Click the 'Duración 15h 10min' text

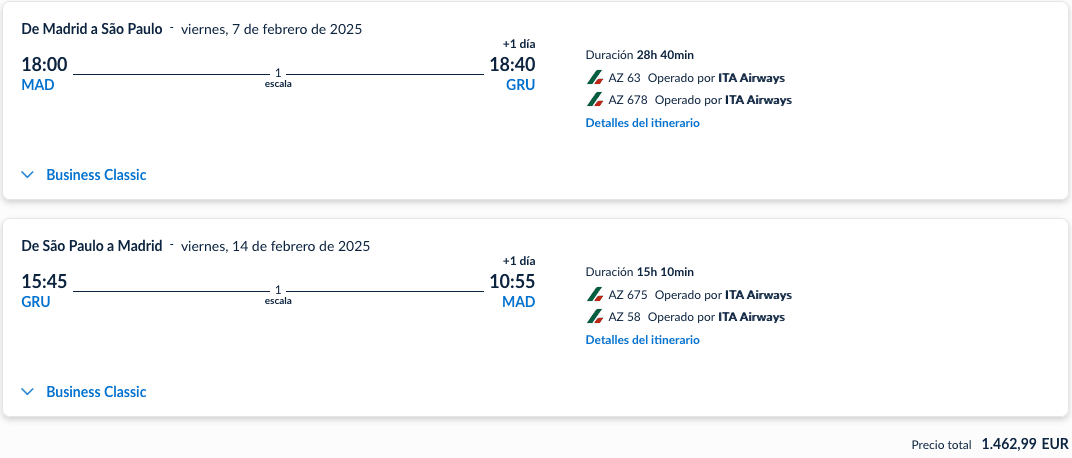pyautogui.click(x=639, y=272)
